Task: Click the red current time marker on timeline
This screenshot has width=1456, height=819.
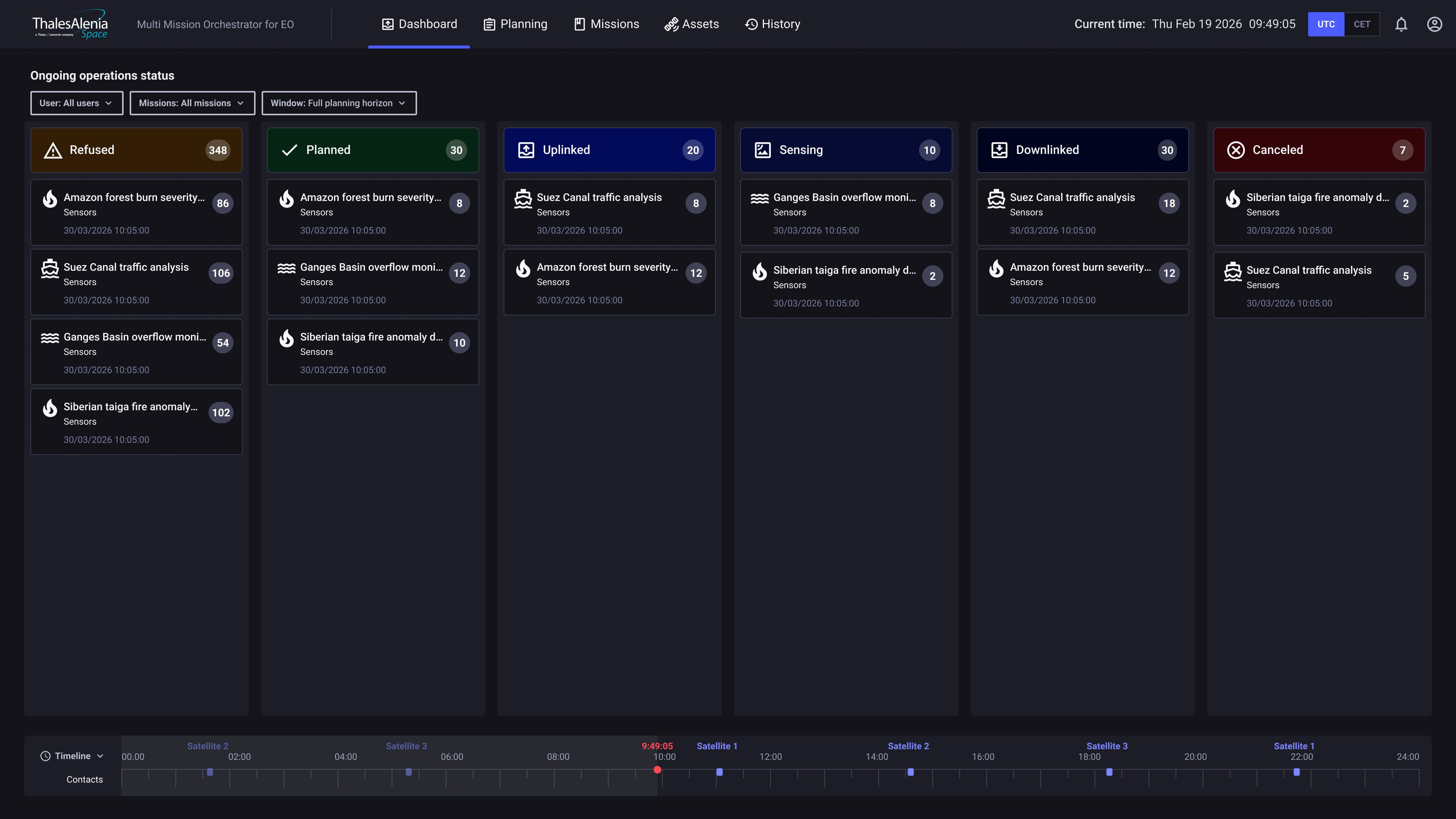Action: click(x=657, y=770)
